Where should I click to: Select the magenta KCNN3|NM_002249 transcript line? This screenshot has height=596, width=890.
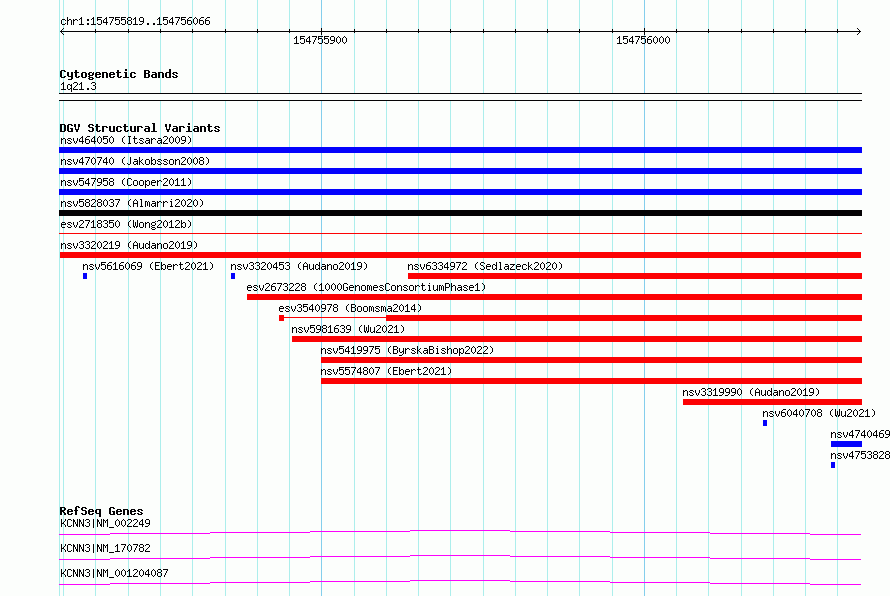click(x=460, y=532)
